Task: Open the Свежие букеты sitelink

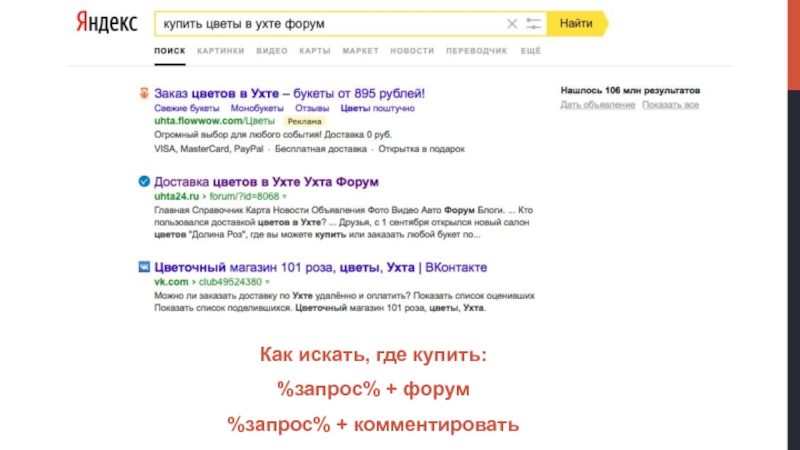Action: 187,108
